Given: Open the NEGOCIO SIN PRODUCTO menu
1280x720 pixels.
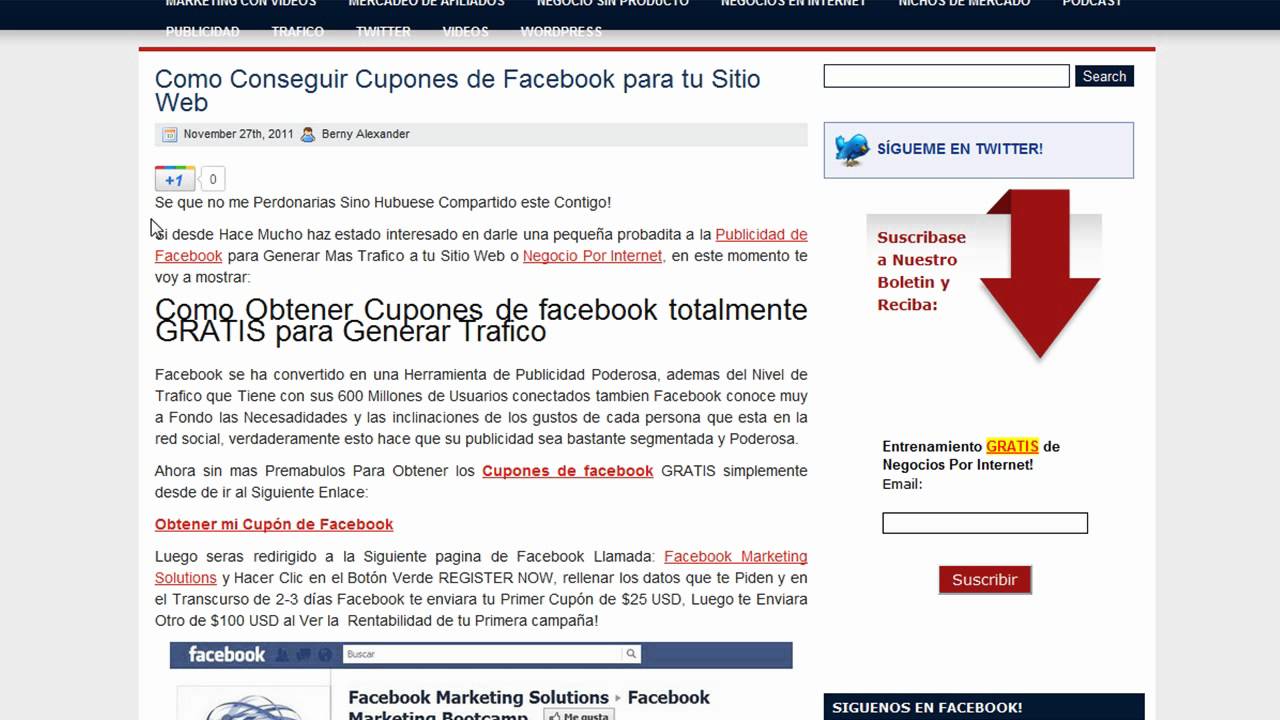Looking at the screenshot, I should click(x=612, y=4).
